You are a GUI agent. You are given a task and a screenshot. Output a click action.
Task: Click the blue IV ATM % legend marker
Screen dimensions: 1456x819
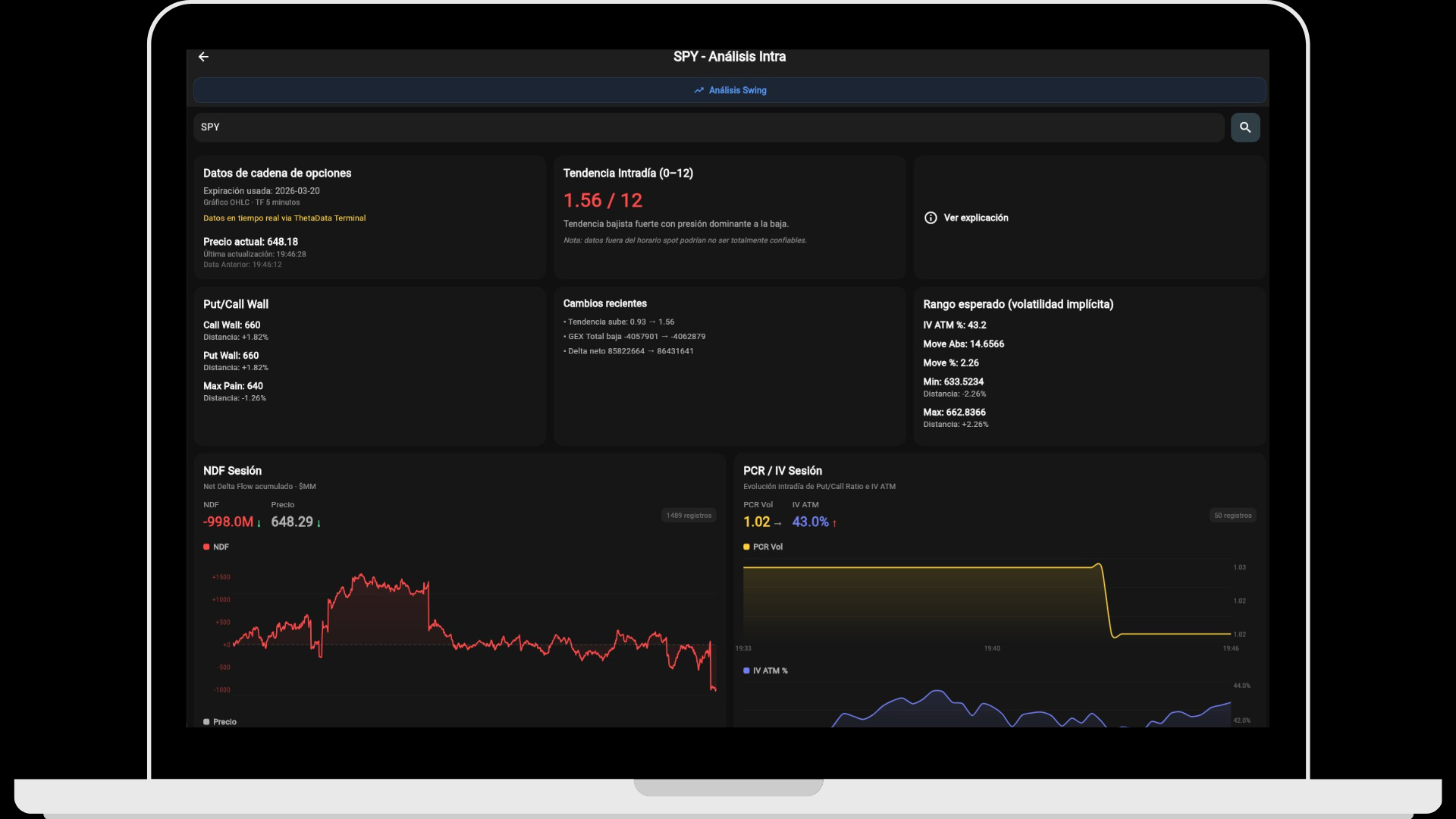[746, 670]
